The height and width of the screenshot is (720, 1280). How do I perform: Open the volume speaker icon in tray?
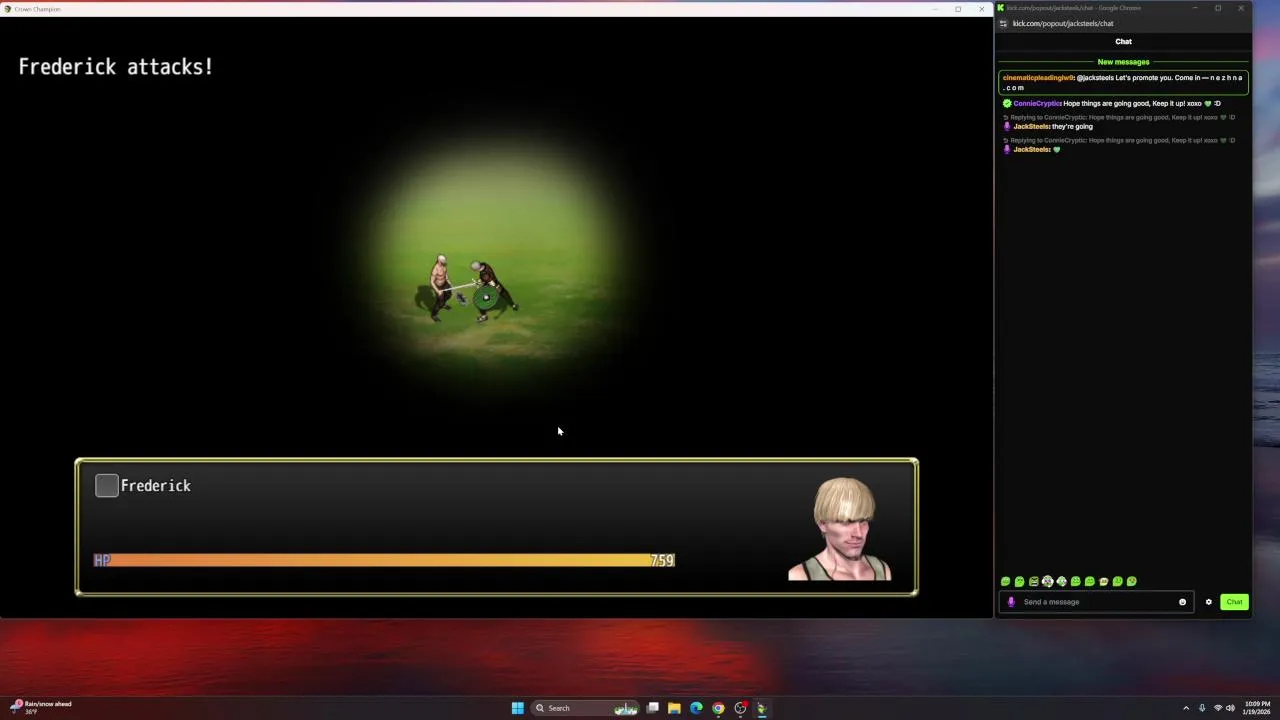pyautogui.click(x=1230, y=708)
